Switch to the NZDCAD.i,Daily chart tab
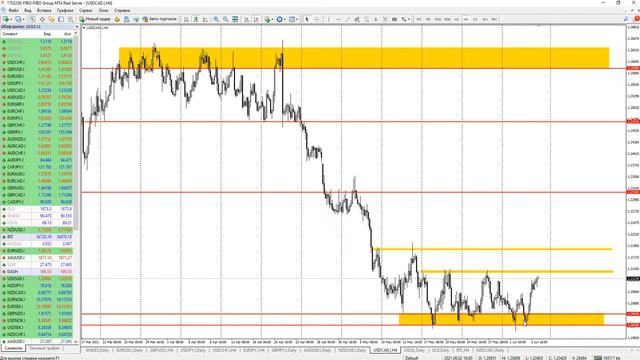 click(490, 350)
